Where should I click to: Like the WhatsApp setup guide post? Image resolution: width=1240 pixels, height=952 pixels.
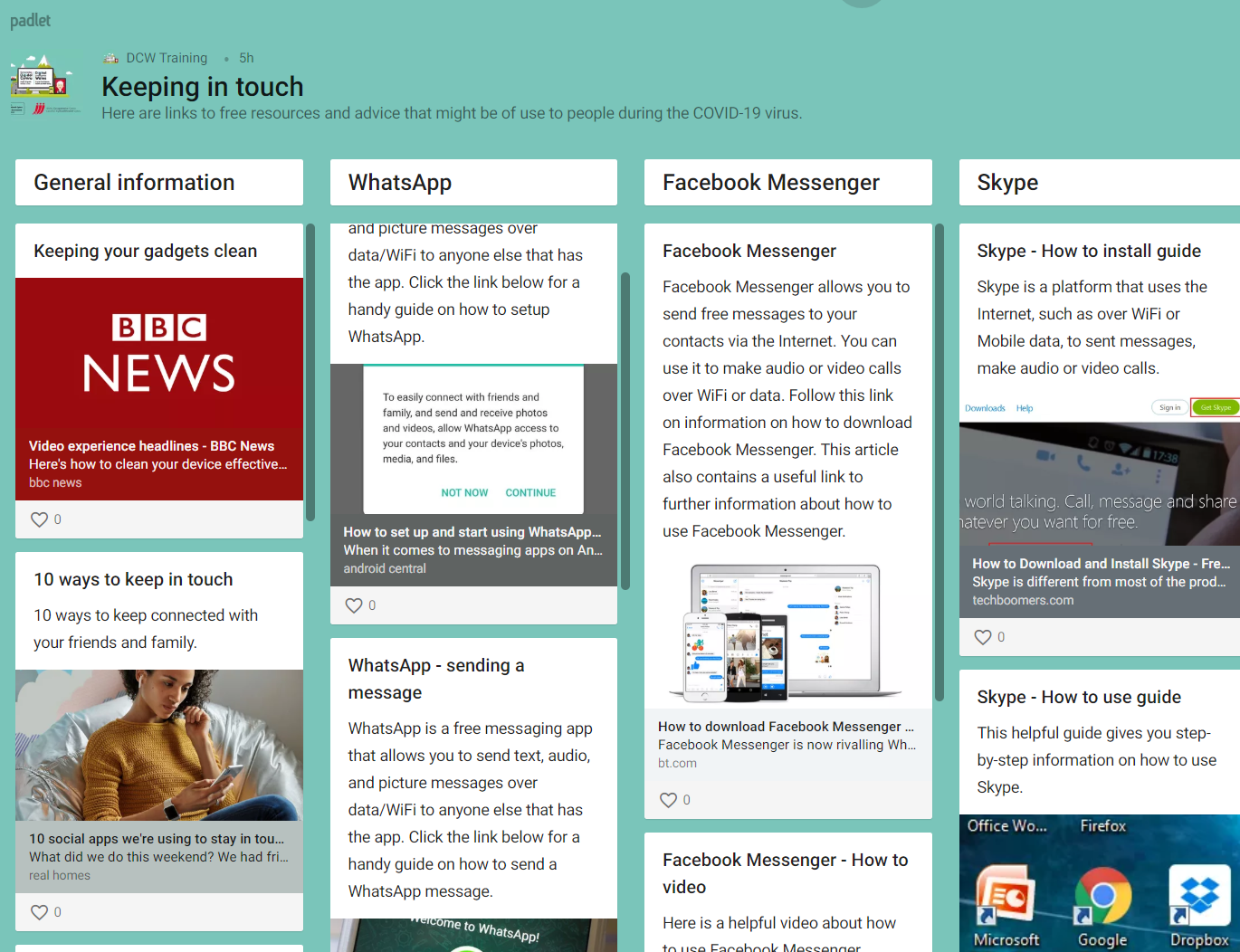pos(354,605)
